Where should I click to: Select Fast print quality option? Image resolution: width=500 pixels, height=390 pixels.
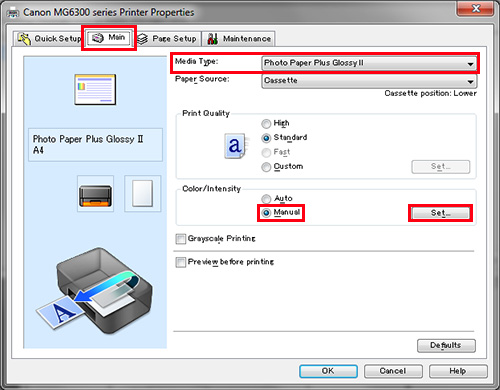[x=276, y=152]
